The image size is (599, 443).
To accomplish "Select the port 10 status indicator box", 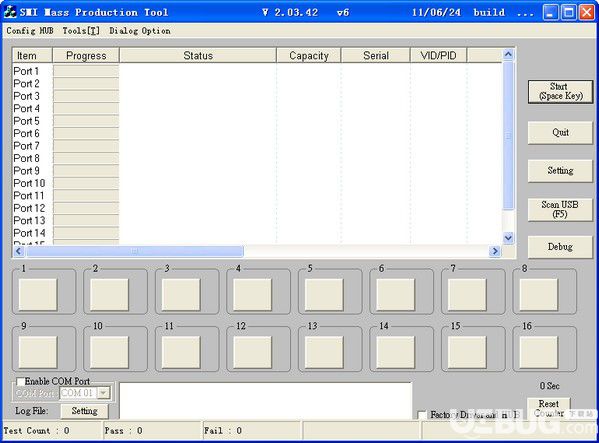I will pos(109,352).
